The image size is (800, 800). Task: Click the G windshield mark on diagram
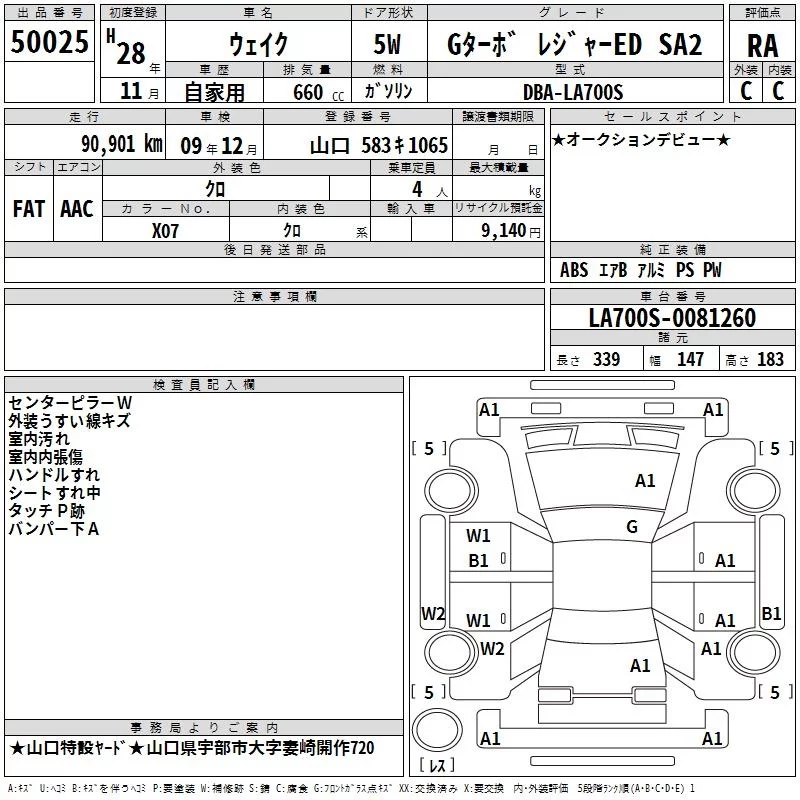point(632,527)
